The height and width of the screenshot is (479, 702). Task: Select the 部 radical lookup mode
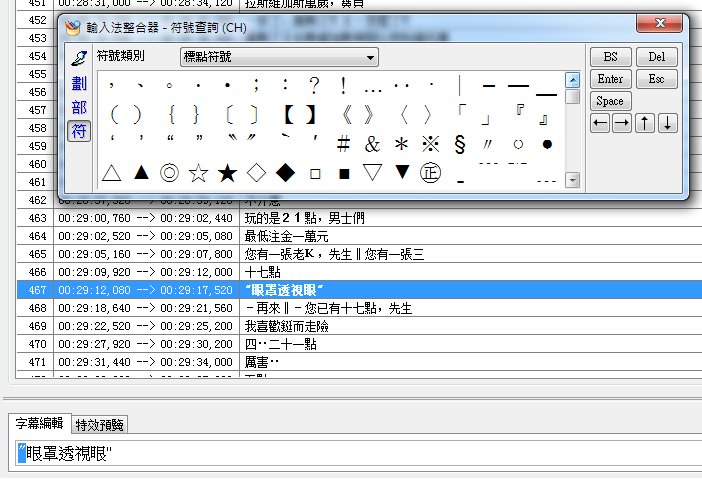coord(79,107)
